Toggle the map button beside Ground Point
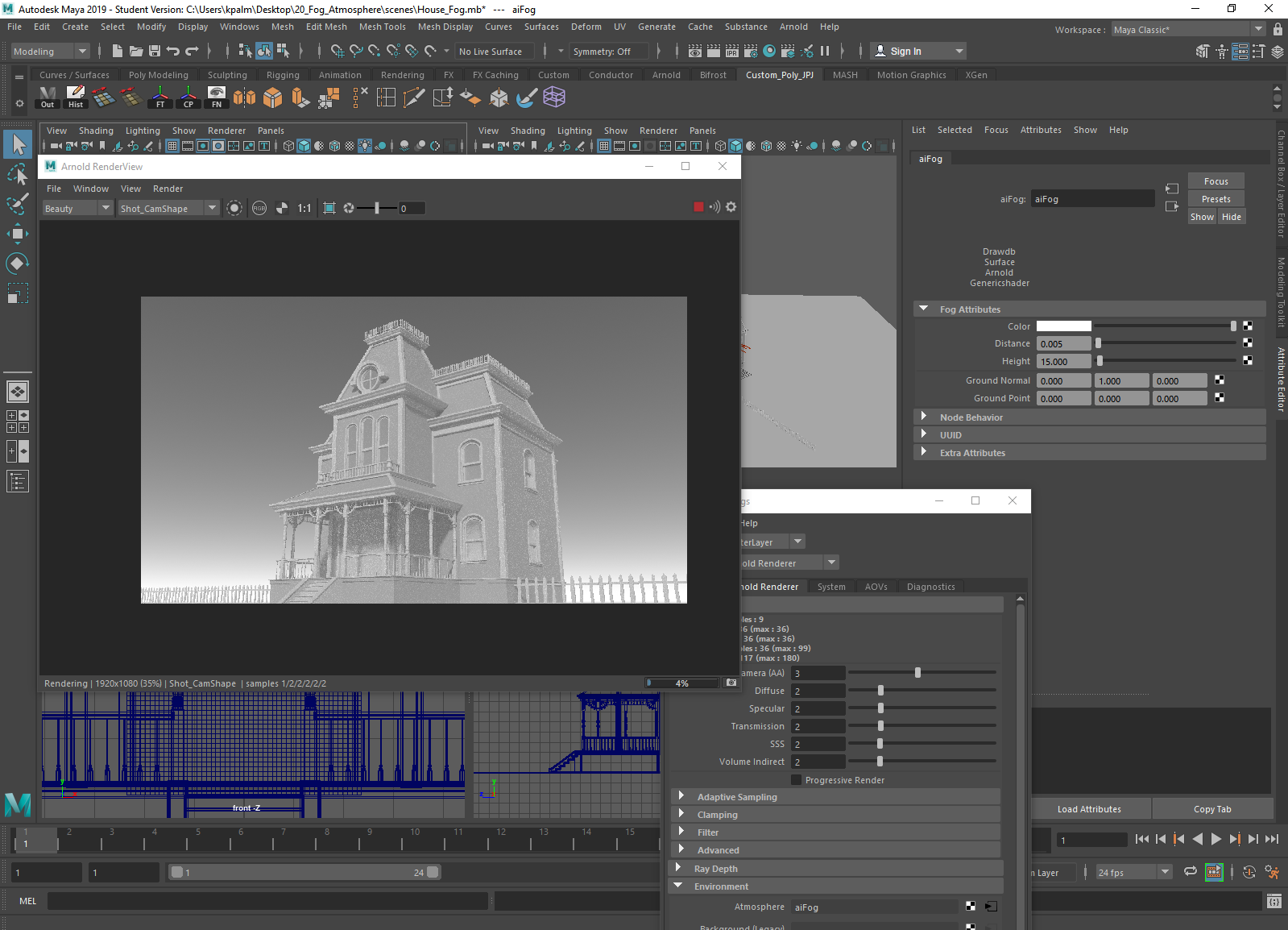1288x930 pixels. [x=1220, y=398]
